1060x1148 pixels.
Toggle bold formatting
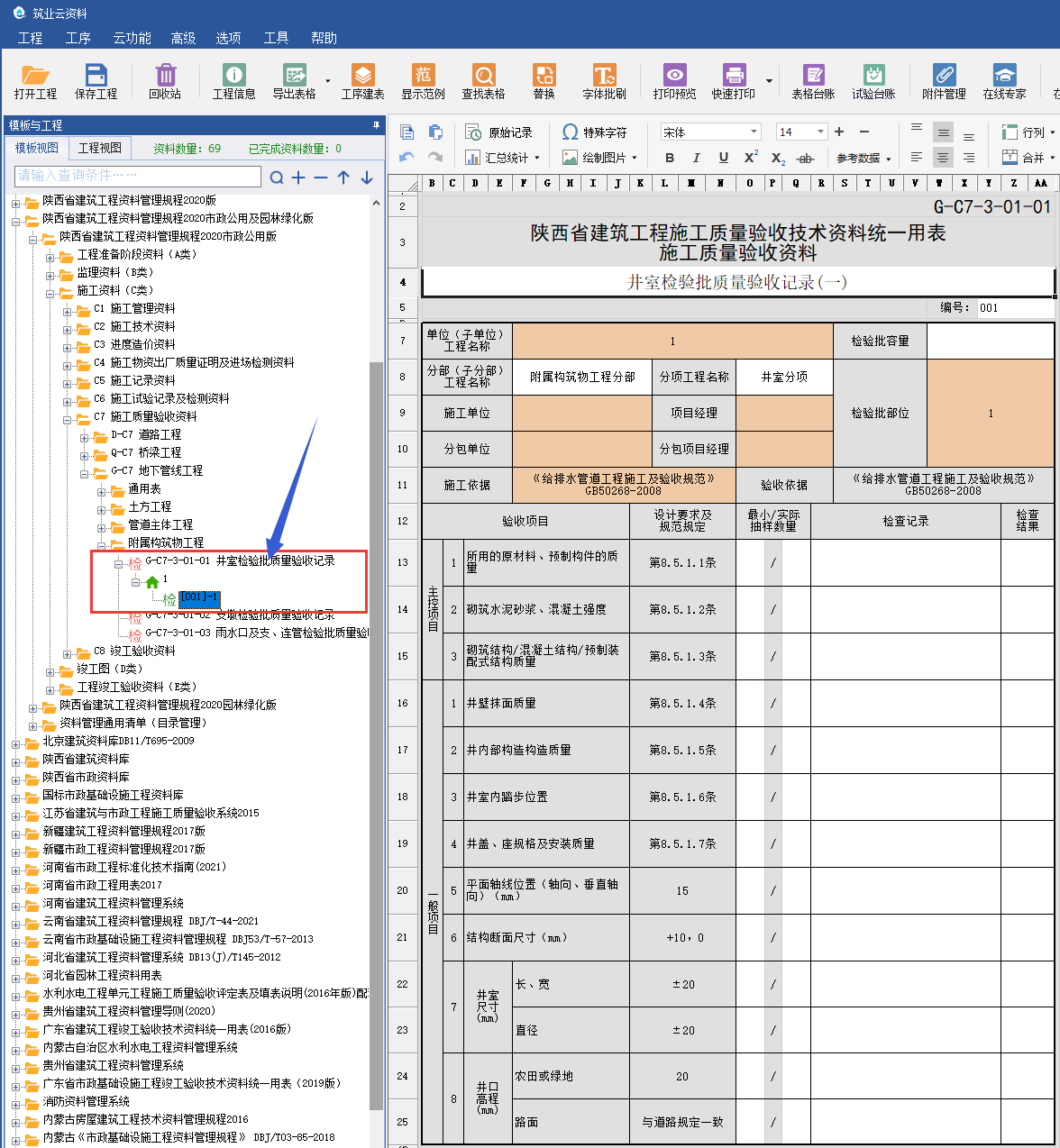(670, 158)
